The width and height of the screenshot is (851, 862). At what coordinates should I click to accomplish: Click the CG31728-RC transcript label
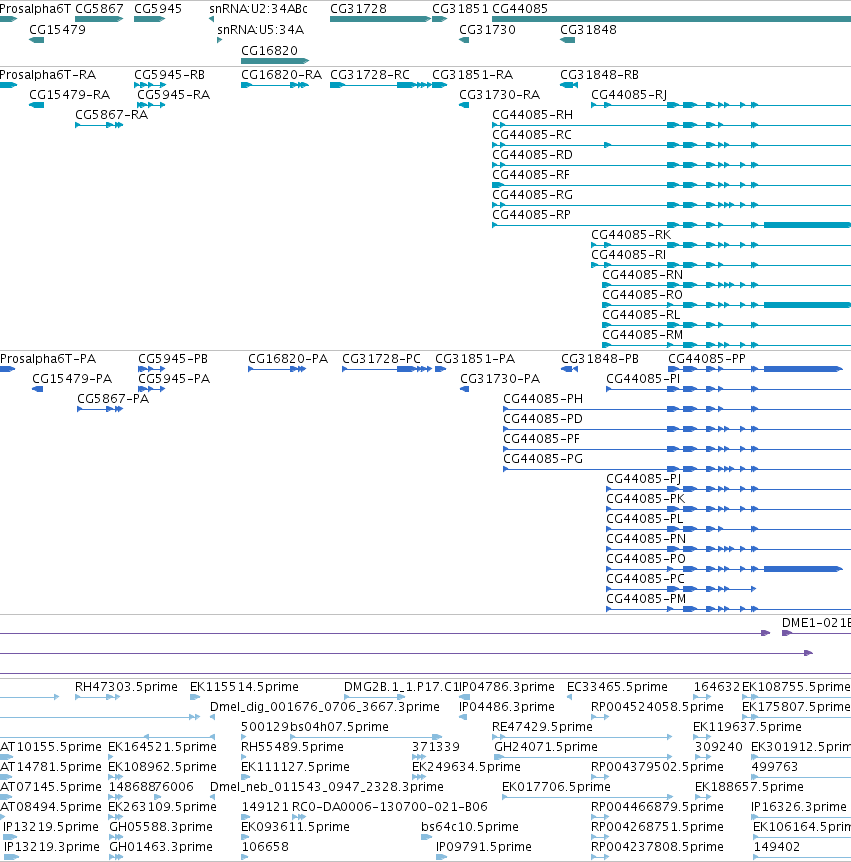coord(370,75)
